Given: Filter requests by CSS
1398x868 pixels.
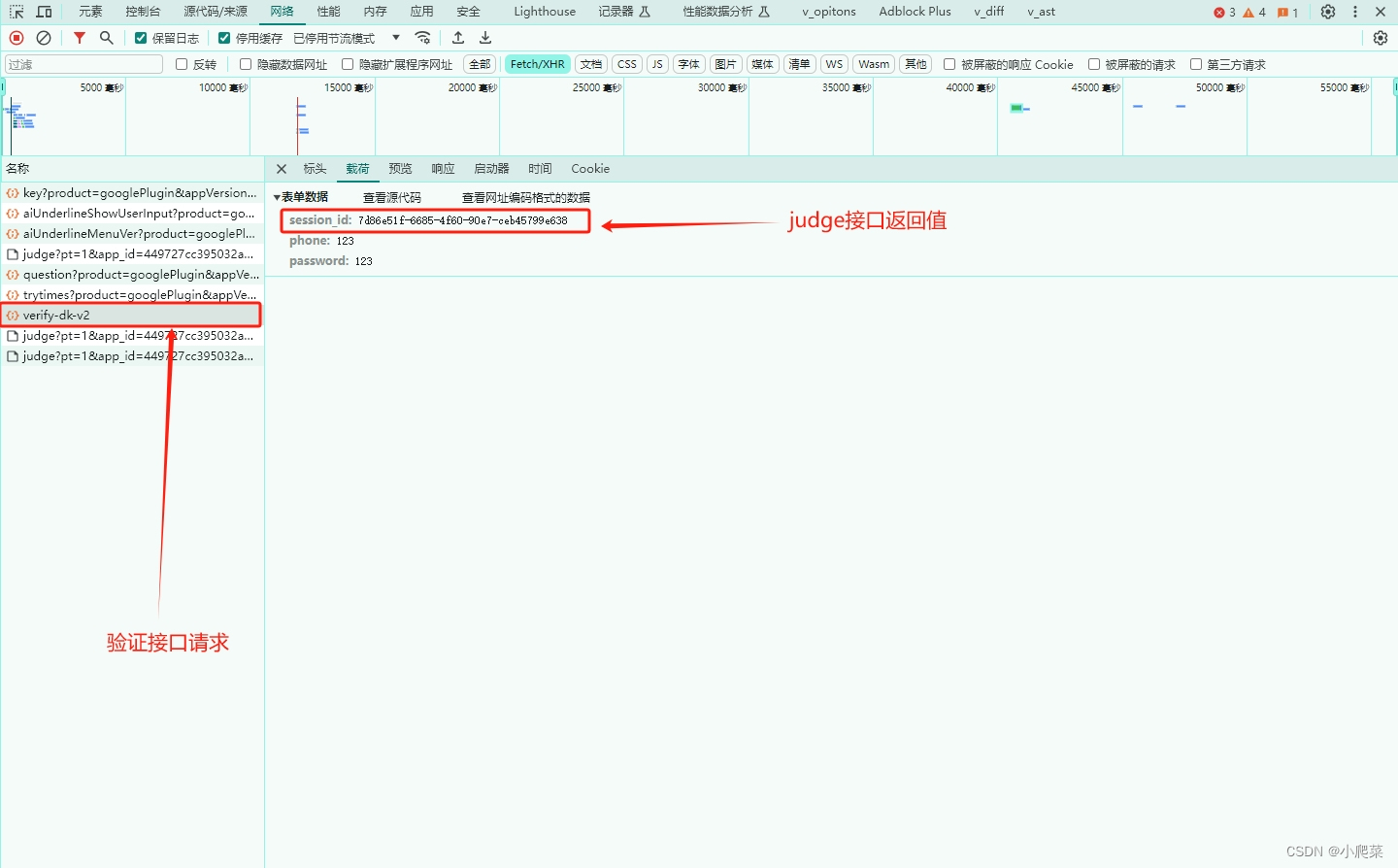Looking at the screenshot, I should (627, 64).
